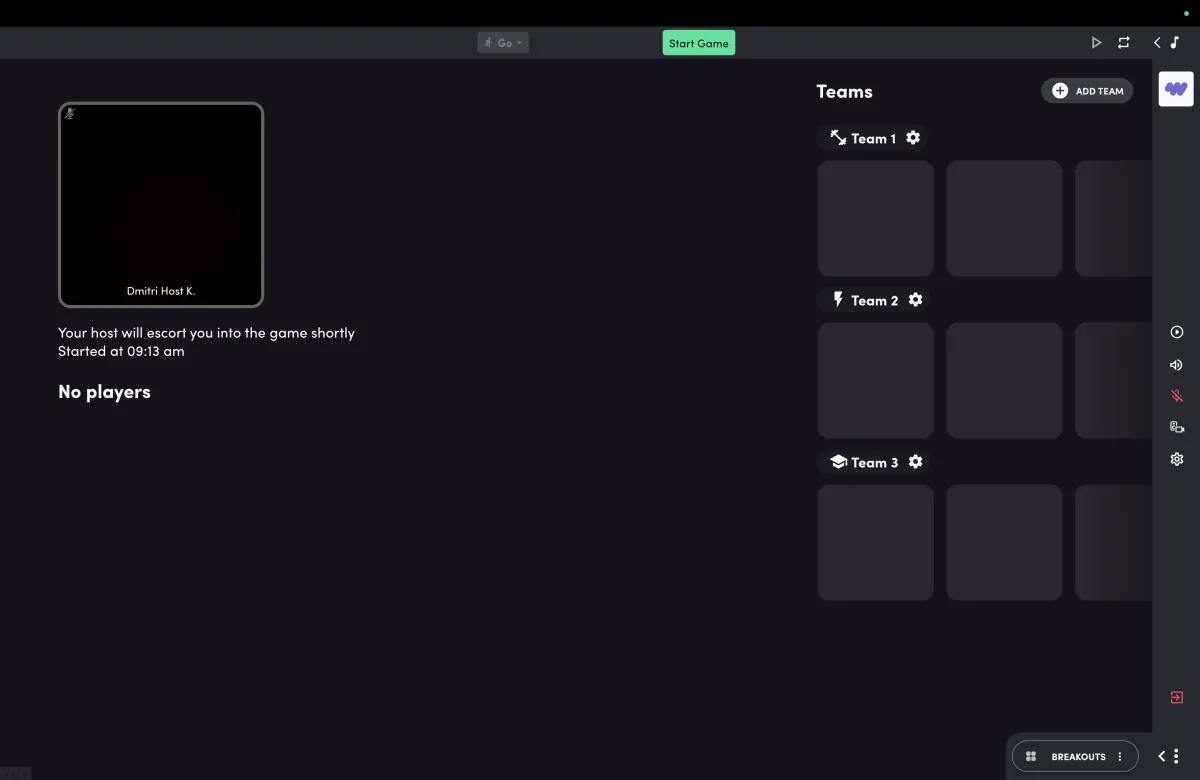Click the plus icon on Add Team
The height and width of the screenshot is (780, 1200).
tap(1060, 91)
